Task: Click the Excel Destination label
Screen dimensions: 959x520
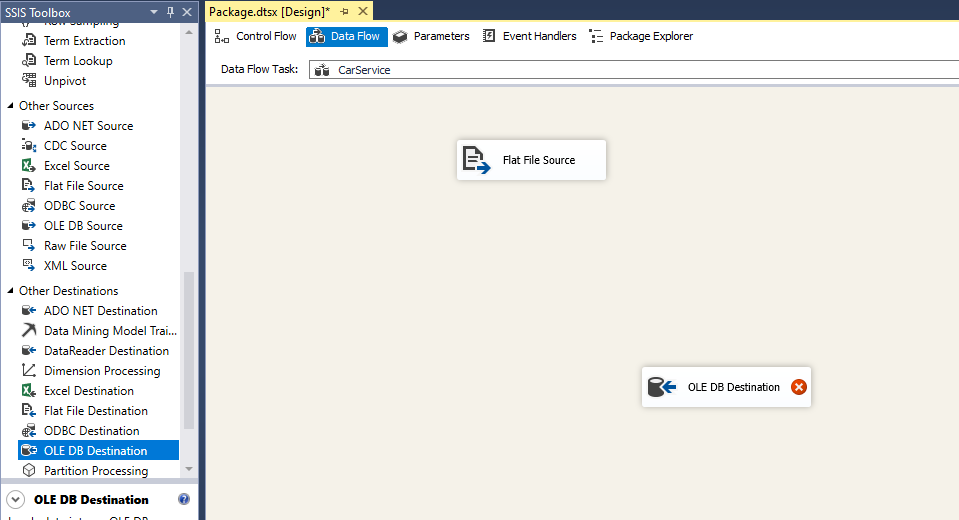Action: 89,391
